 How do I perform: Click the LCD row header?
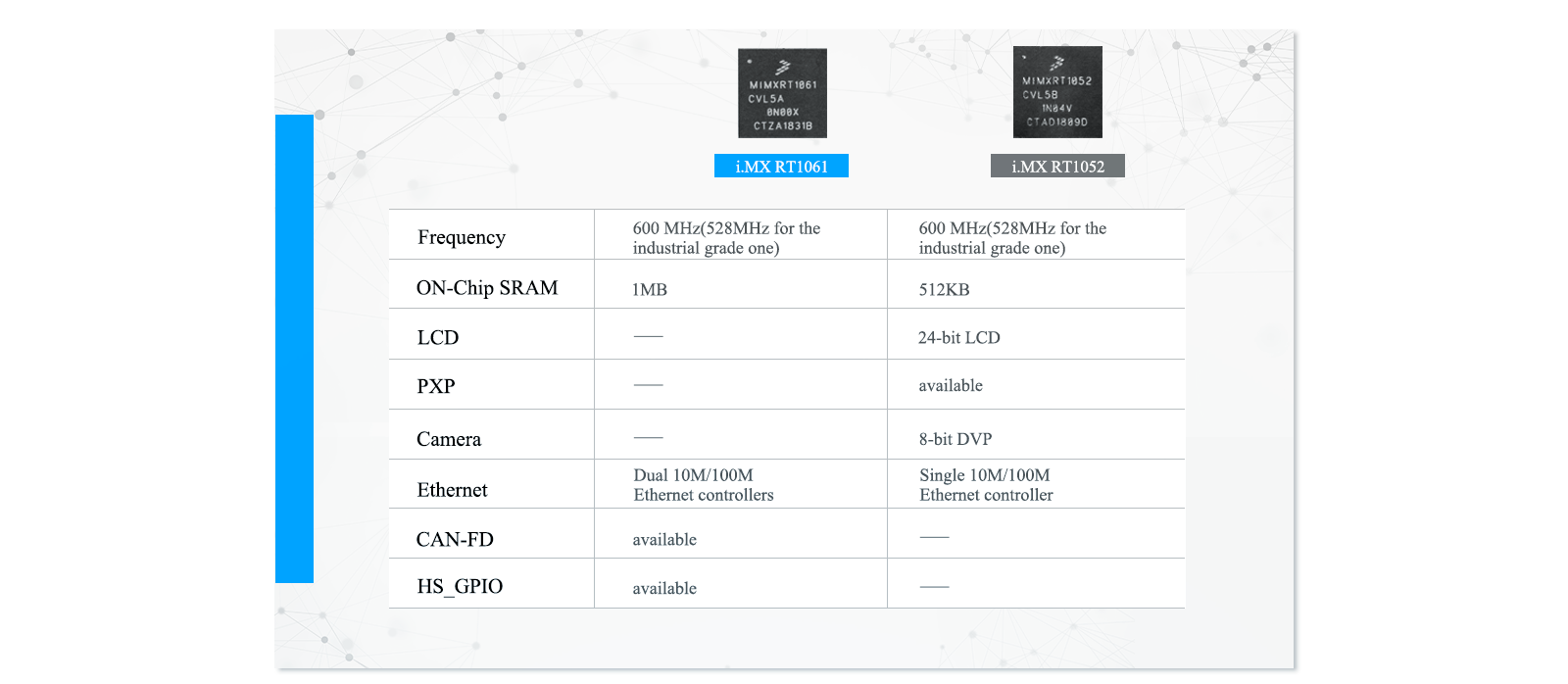tap(438, 337)
